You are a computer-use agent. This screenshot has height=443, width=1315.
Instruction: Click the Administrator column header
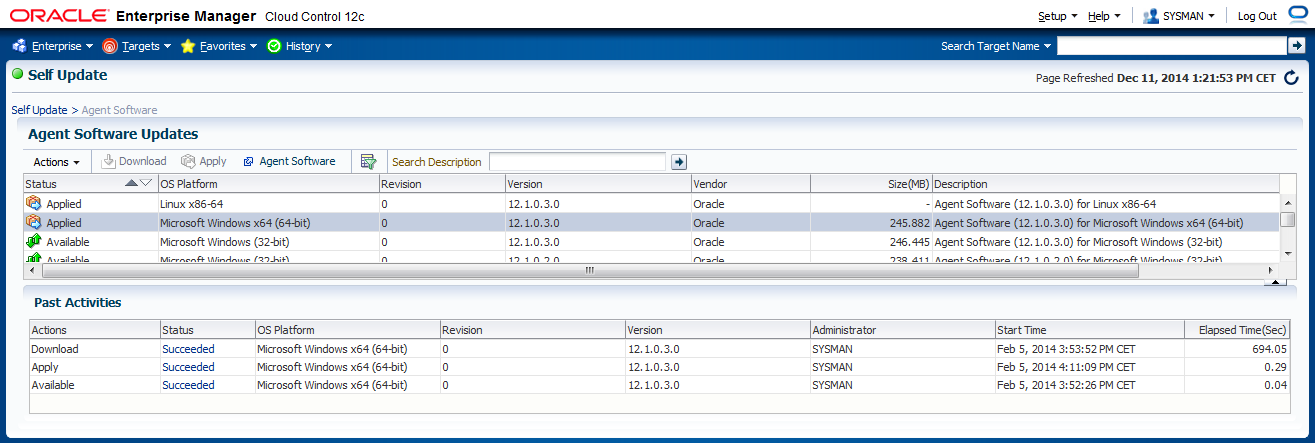tap(902, 330)
